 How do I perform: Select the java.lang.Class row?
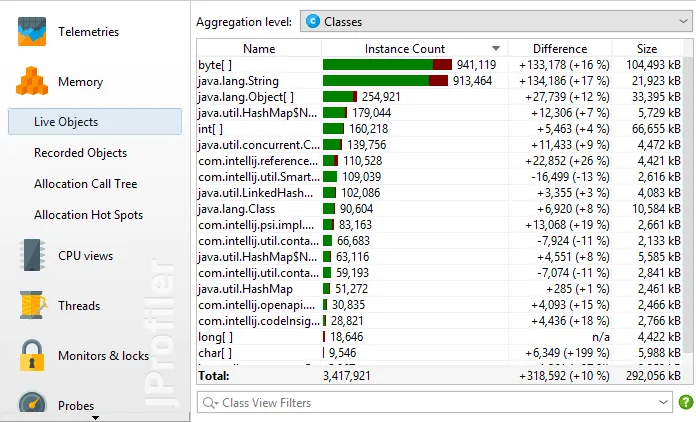439,209
